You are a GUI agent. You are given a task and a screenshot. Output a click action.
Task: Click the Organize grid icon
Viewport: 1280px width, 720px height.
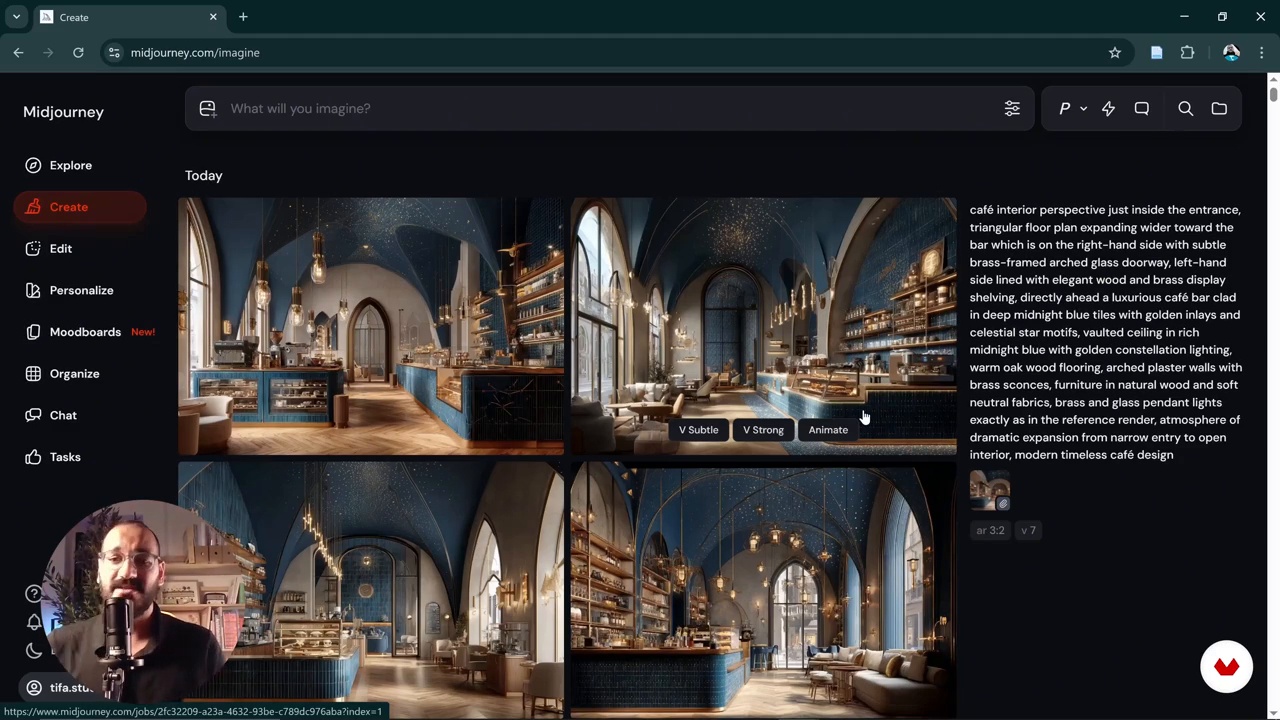pos(33,373)
